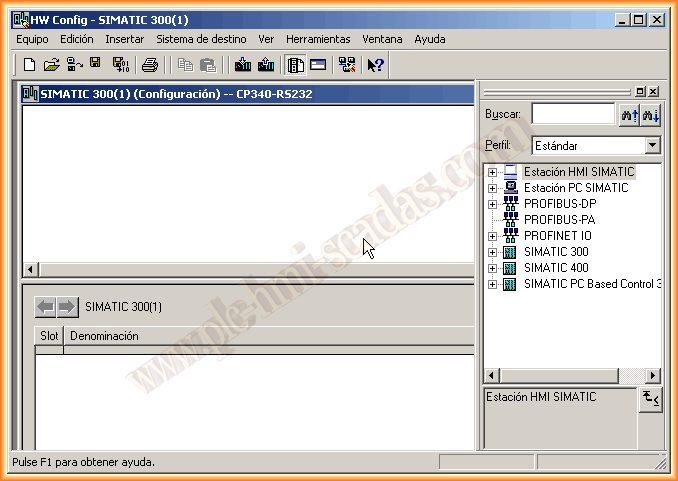Click the New document toolbar icon
The width and height of the screenshot is (678, 481).
point(30,65)
